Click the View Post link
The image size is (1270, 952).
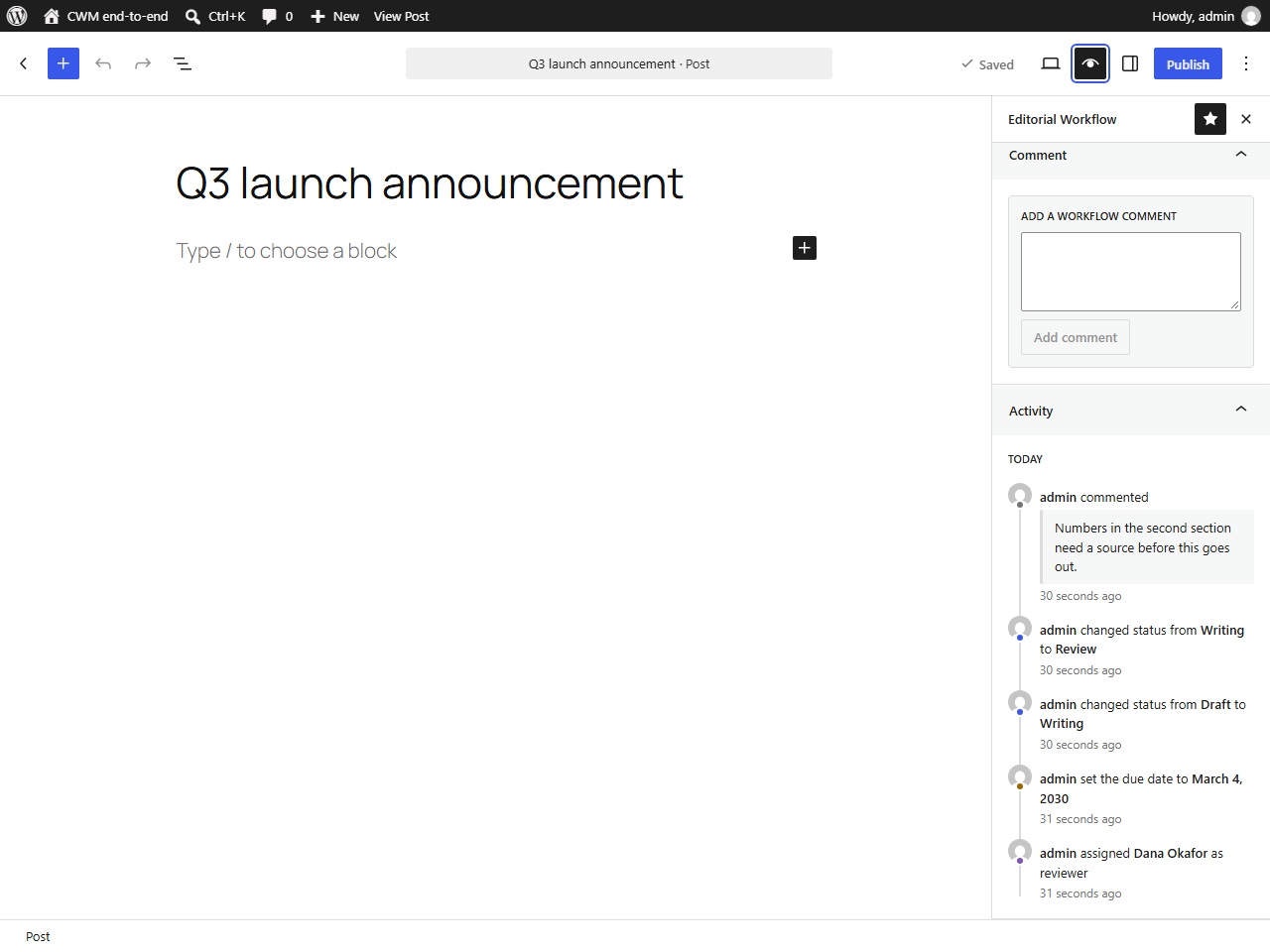point(402,16)
